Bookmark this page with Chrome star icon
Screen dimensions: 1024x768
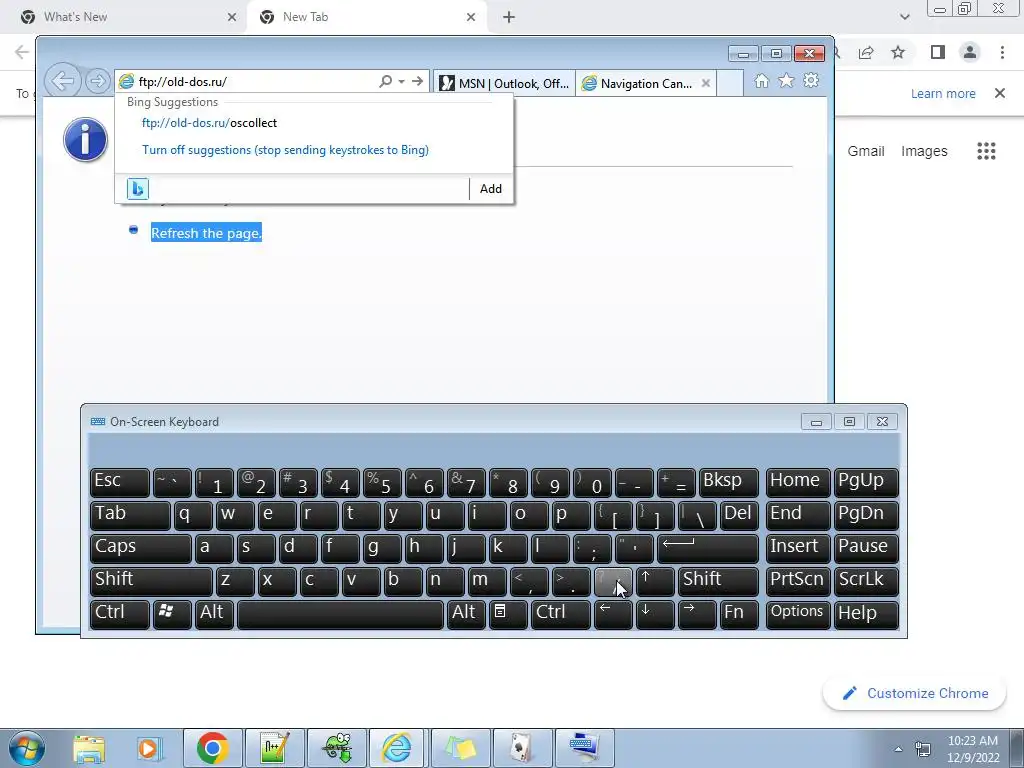[898, 52]
